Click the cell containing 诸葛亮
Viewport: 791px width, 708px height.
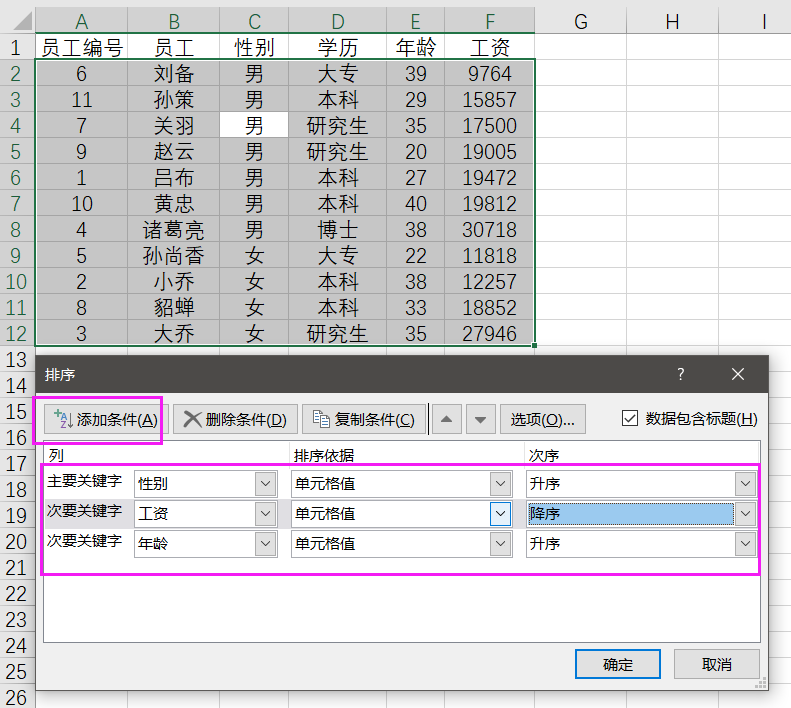point(174,229)
